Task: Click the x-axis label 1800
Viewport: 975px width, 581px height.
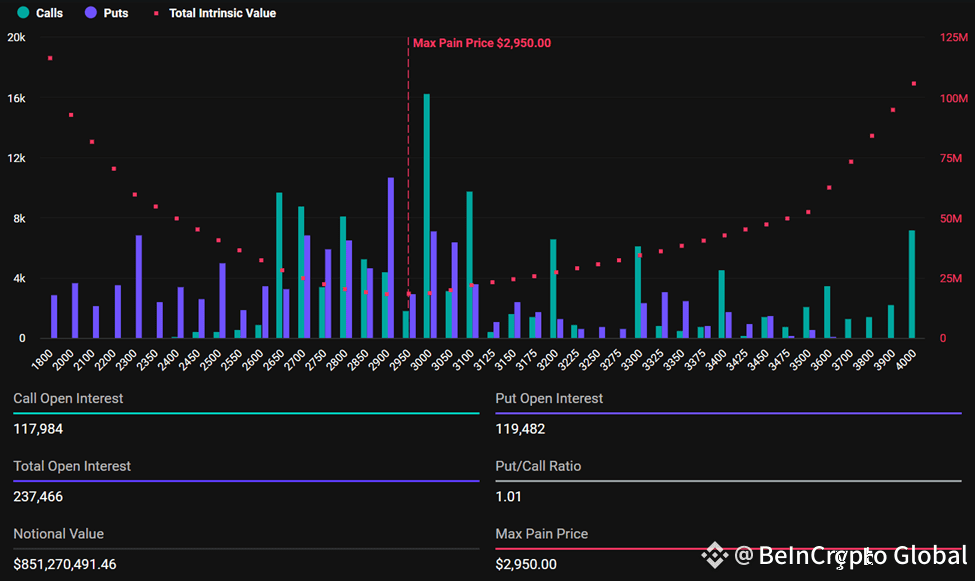Action: [x=43, y=360]
